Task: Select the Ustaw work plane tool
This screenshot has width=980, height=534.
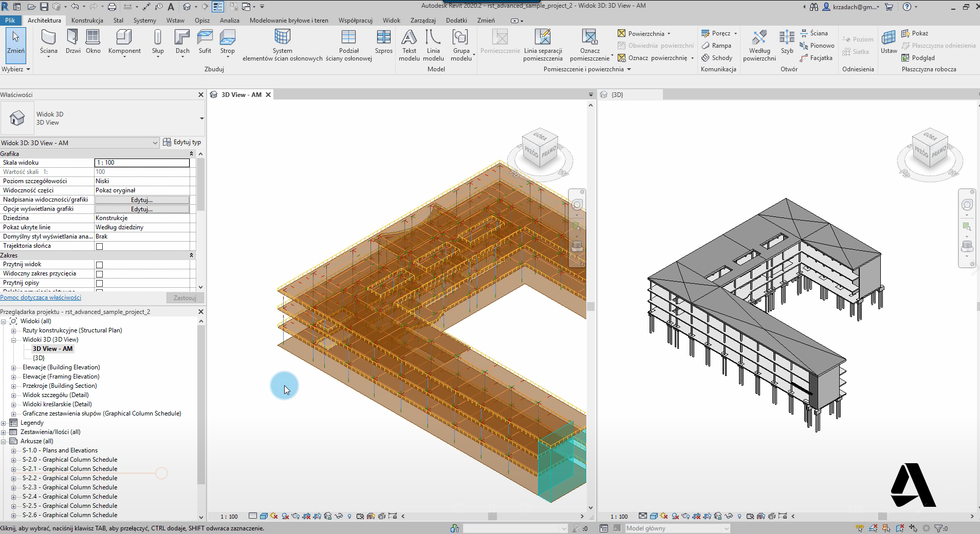Action: 888,42
